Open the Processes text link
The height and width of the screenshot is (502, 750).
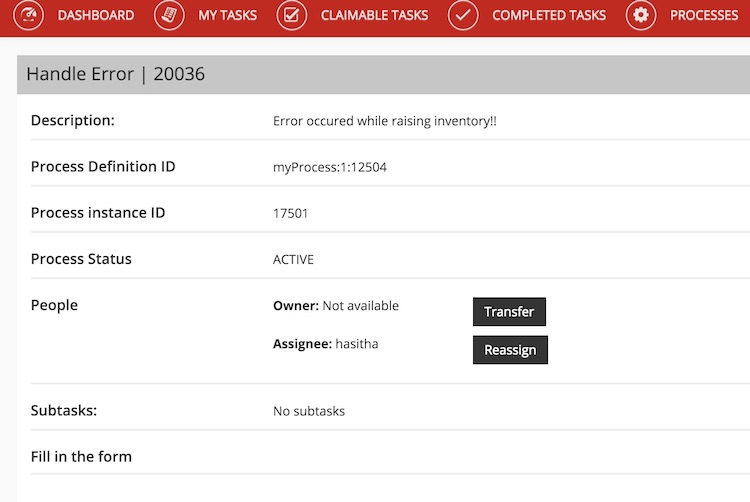click(704, 15)
